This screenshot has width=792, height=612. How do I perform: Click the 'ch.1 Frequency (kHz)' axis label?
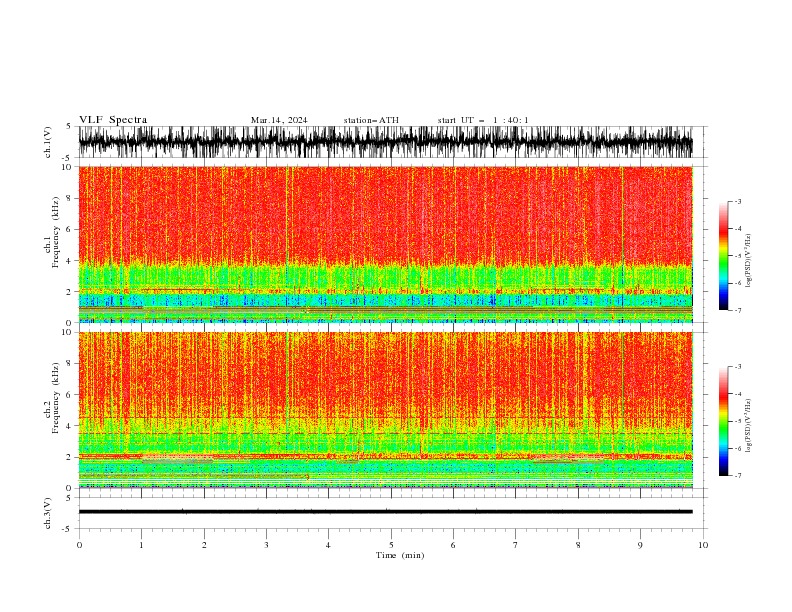pos(52,232)
